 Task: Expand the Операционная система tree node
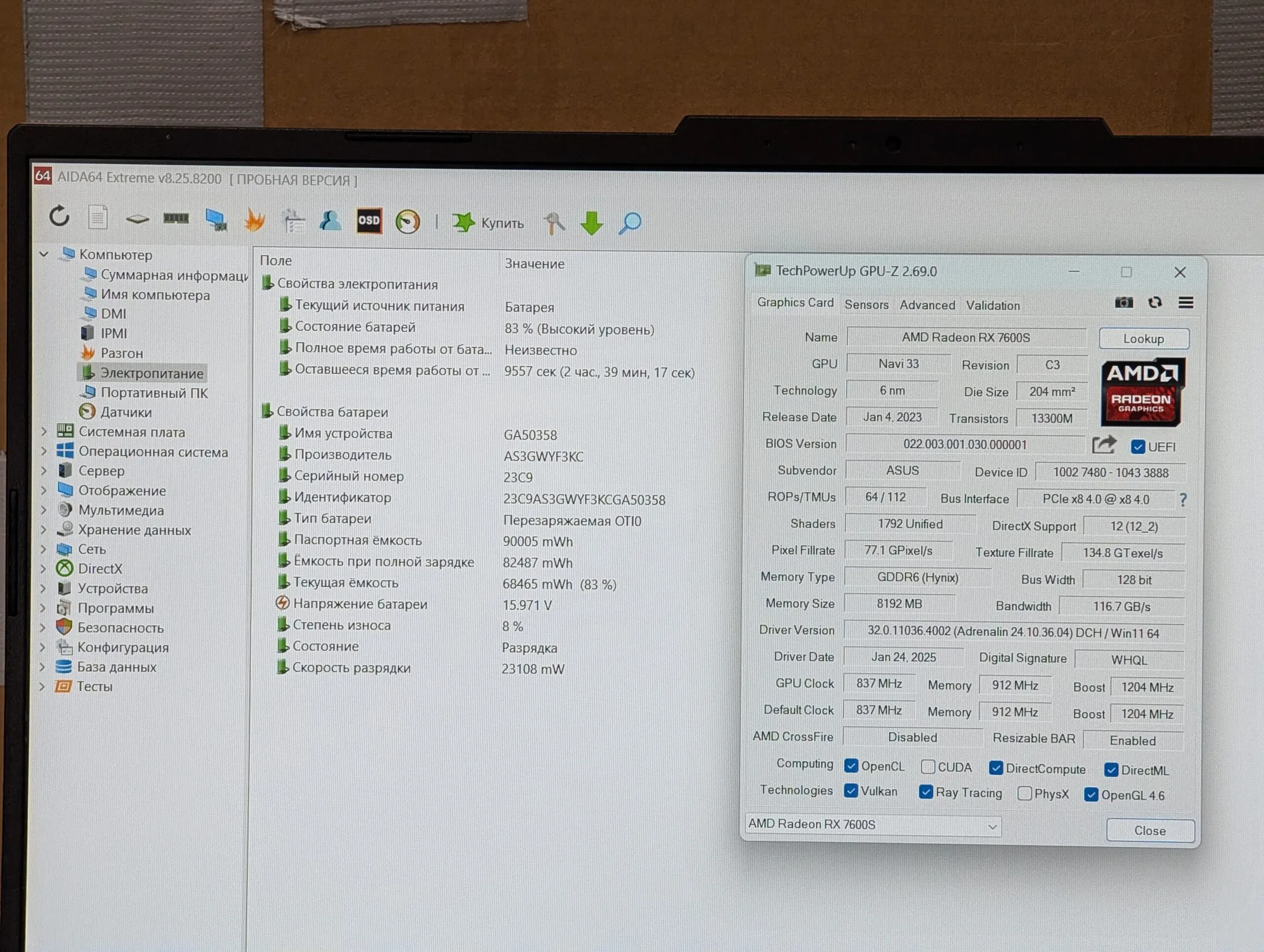(x=44, y=451)
